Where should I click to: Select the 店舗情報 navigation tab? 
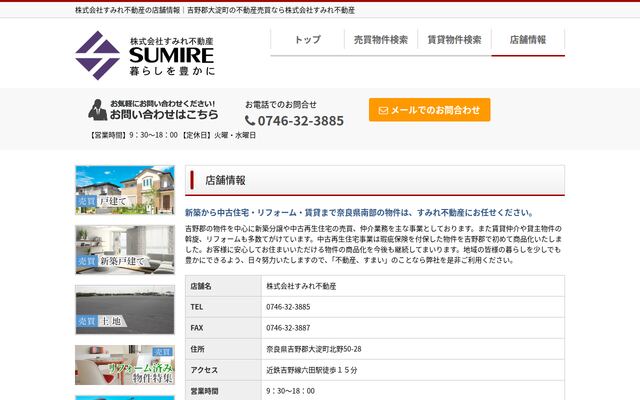[x=528, y=40]
